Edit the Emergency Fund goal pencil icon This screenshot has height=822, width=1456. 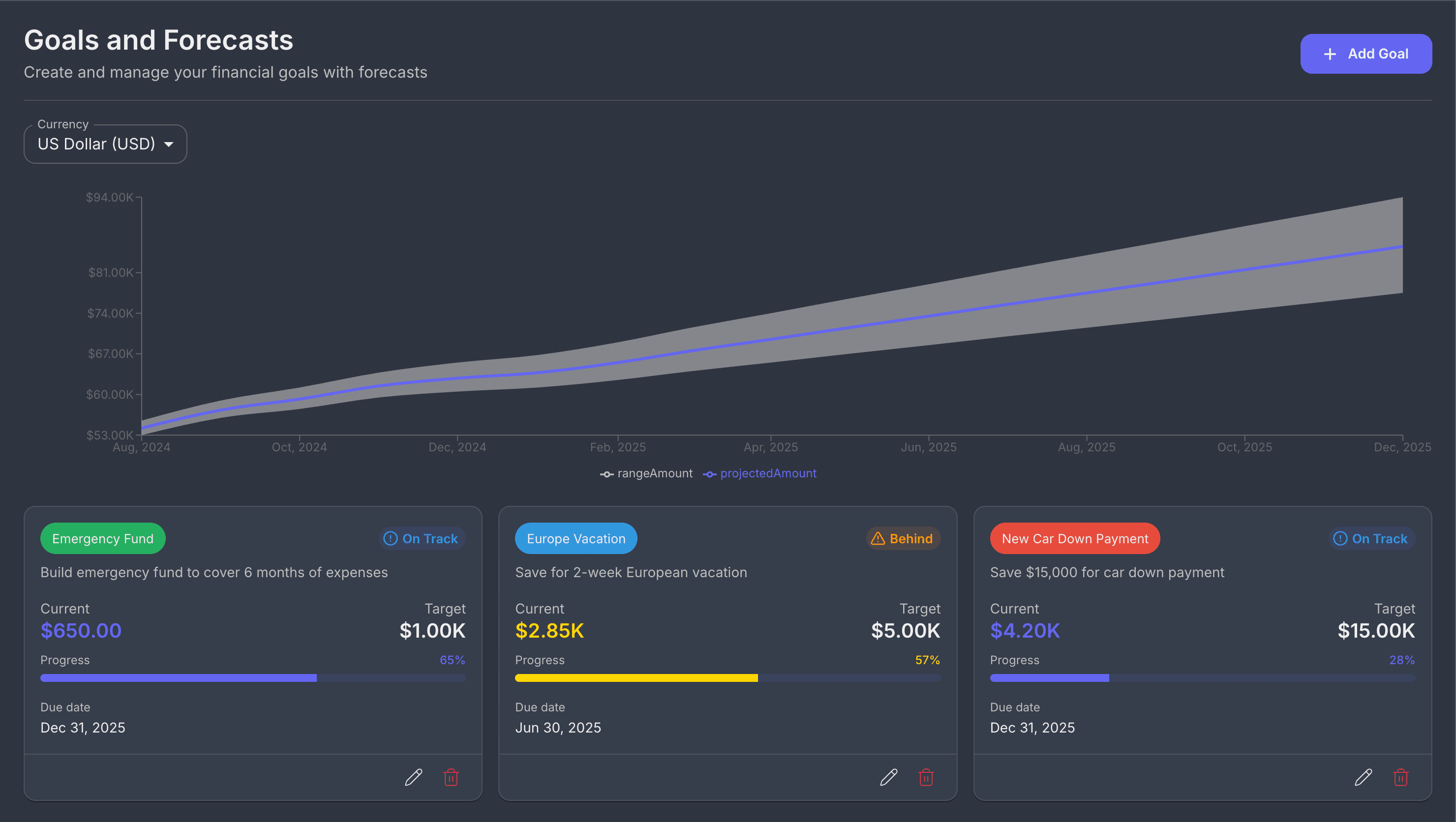[413, 777]
